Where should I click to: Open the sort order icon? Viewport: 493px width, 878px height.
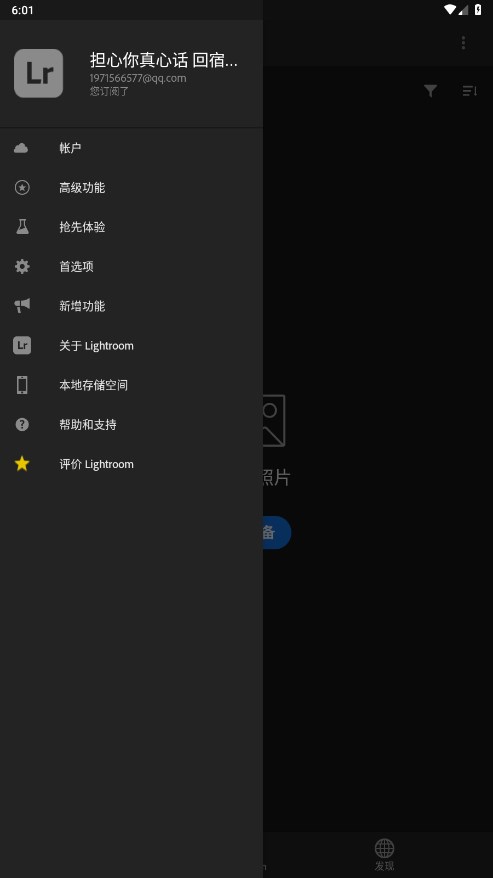469,91
